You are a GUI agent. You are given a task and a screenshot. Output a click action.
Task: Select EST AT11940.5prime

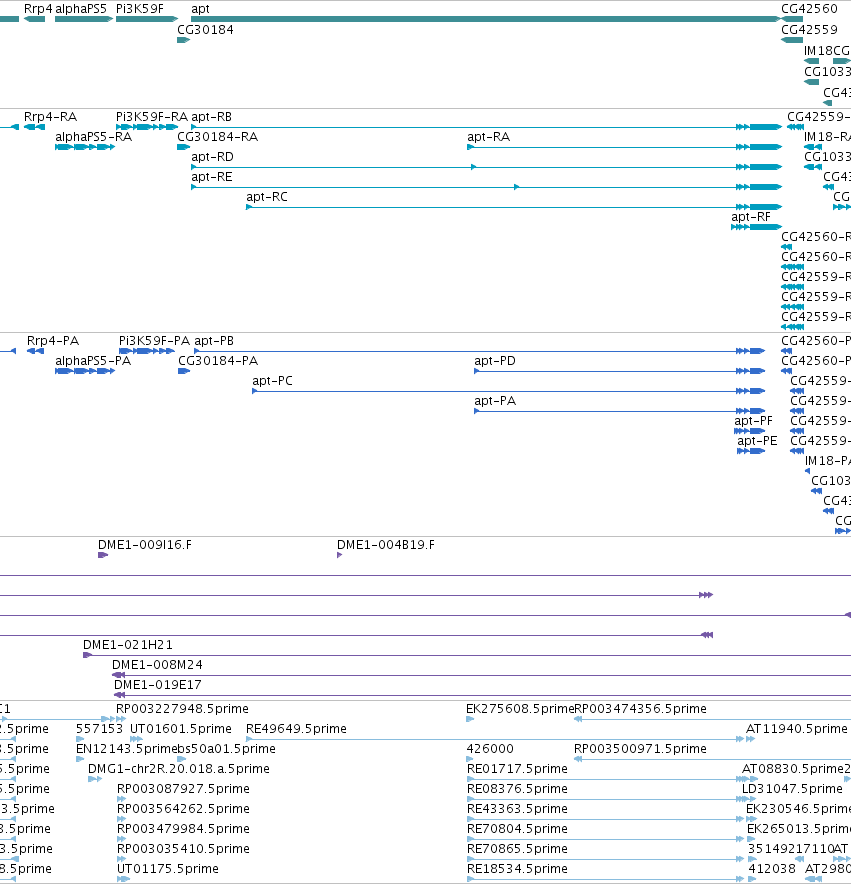pyautogui.click(x=796, y=729)
